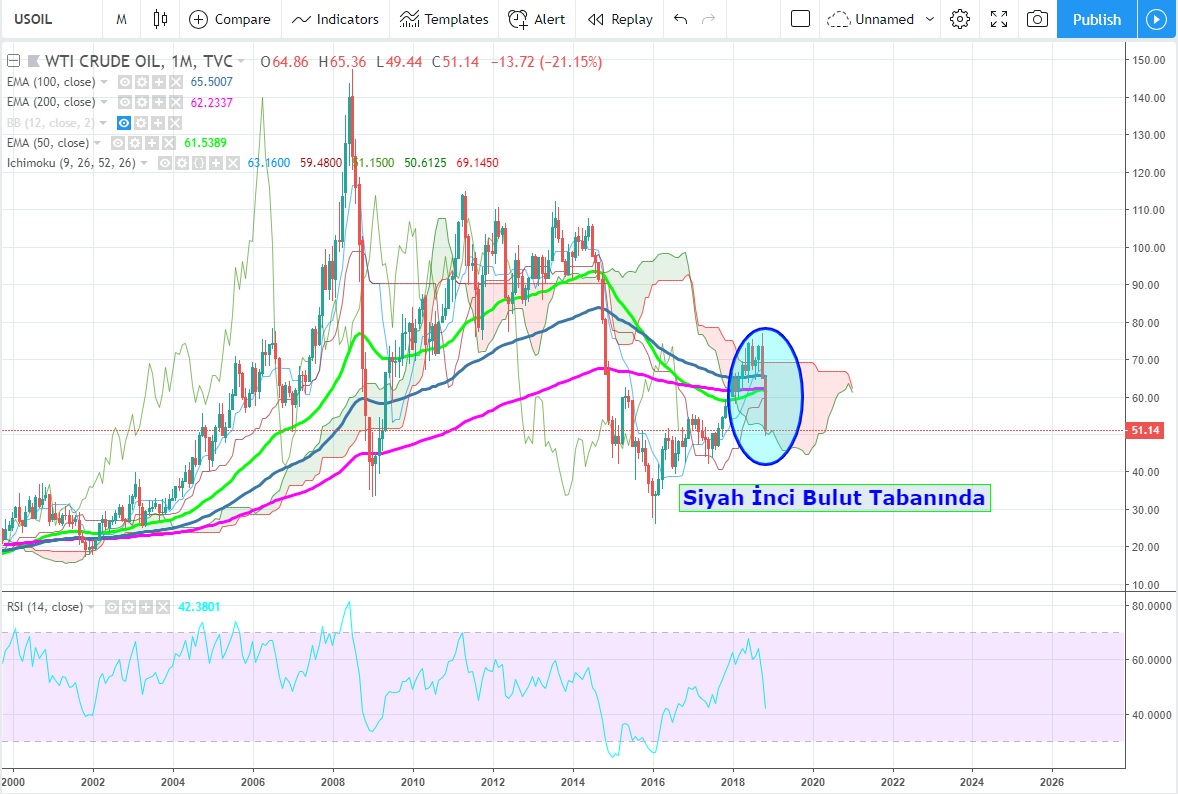Start bar Replay mode

tap(620, 19)
